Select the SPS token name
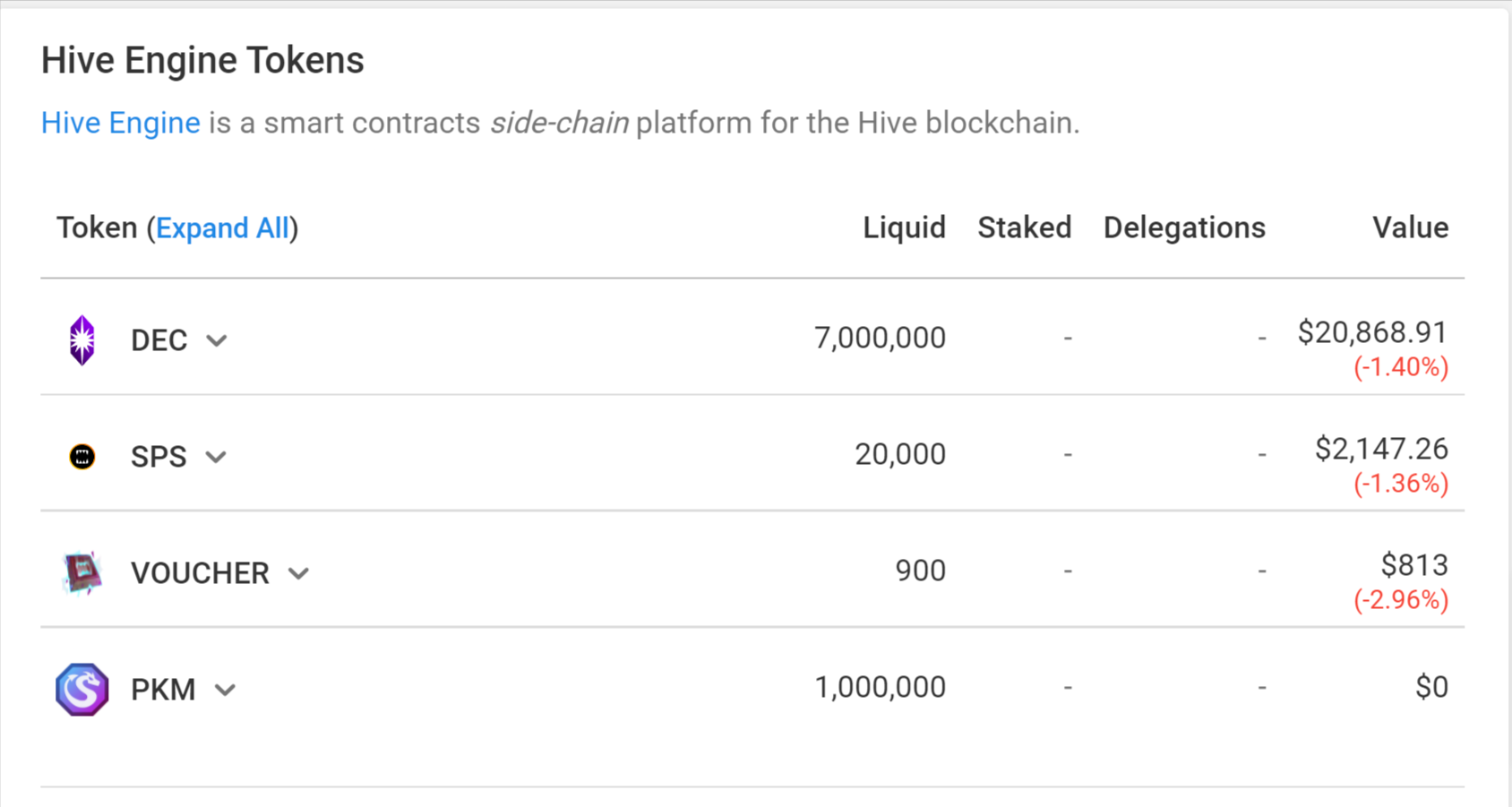The height and width of the screenshot is (807, 1512). click(159, 457)
